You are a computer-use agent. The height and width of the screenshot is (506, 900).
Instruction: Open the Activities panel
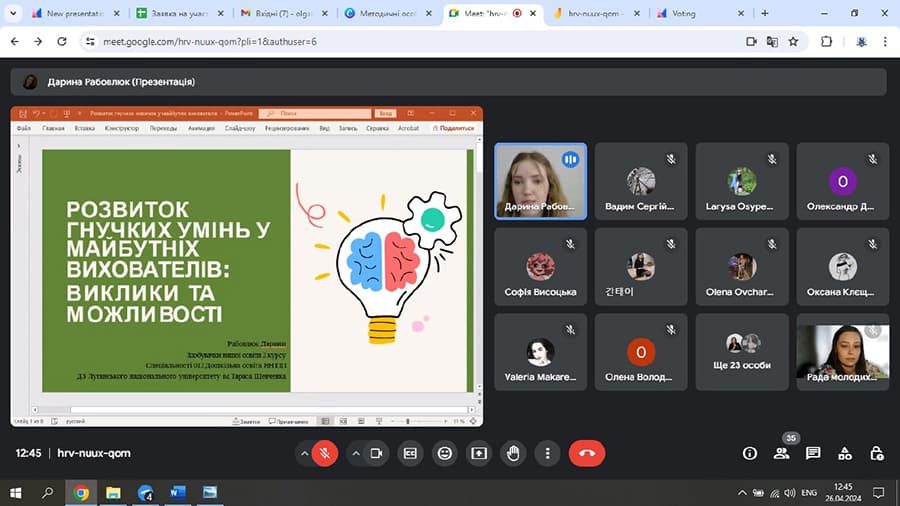coord(845,453)
